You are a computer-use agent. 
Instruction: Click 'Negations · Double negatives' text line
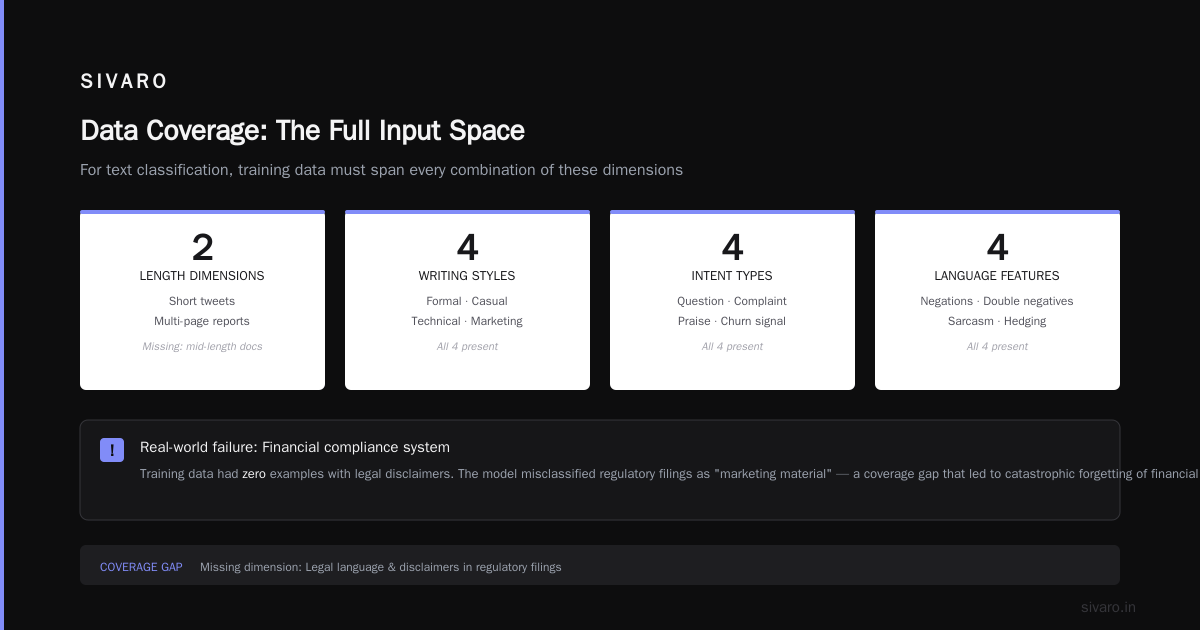997,301
